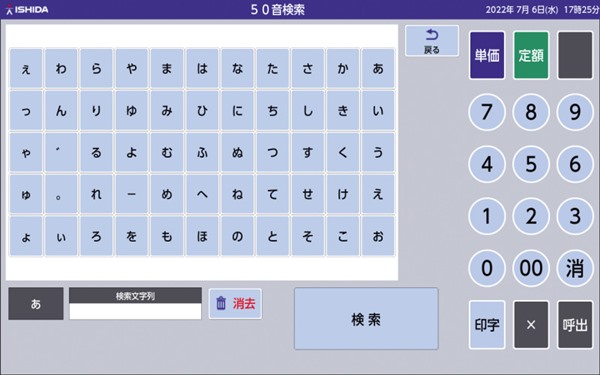Tap the ほ kana key
The height and width of the screenshot is (375, 600).
point(202,236)
